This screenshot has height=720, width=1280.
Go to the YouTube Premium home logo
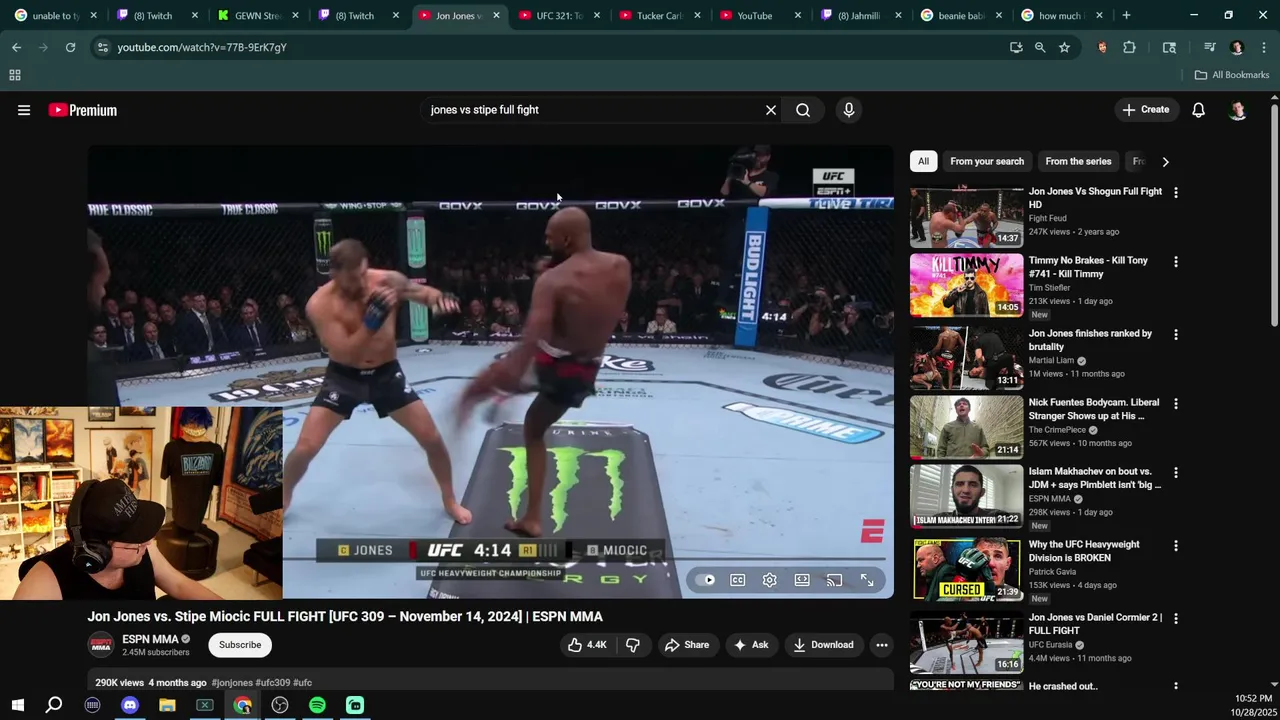[x=83, y=110]
